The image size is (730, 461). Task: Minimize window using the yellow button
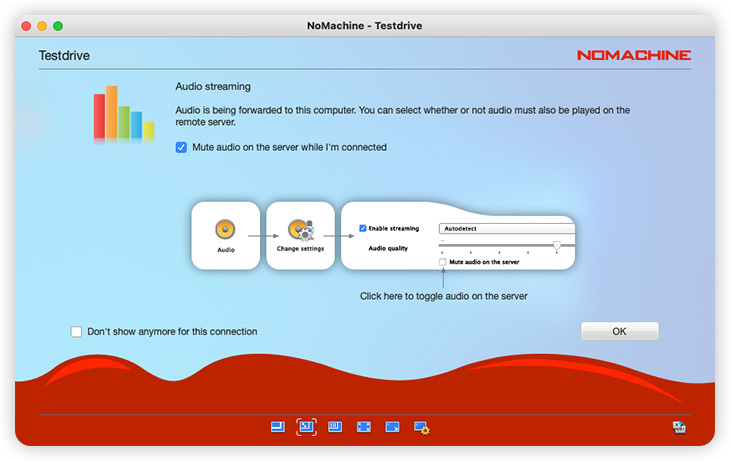click(42, 25)
